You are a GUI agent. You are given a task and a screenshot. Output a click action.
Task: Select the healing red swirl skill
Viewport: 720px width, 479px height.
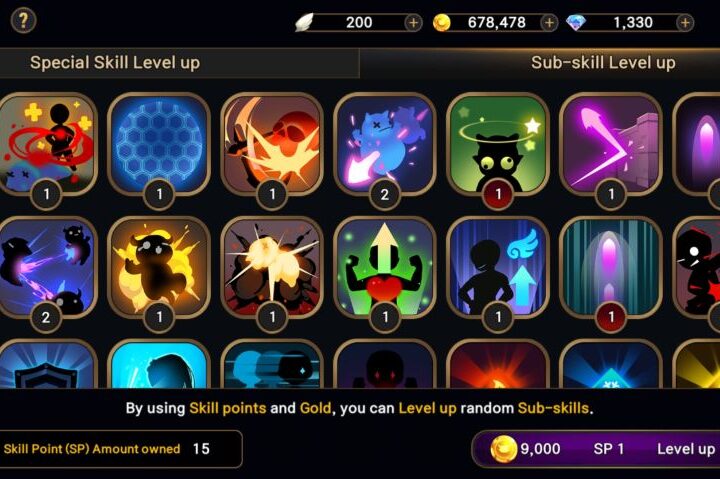pos(46,145)
